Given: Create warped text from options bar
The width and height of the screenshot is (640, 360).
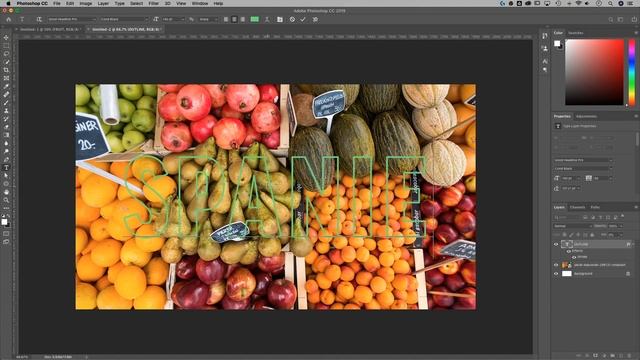Looking at the screenshot, I should [267, 19].
